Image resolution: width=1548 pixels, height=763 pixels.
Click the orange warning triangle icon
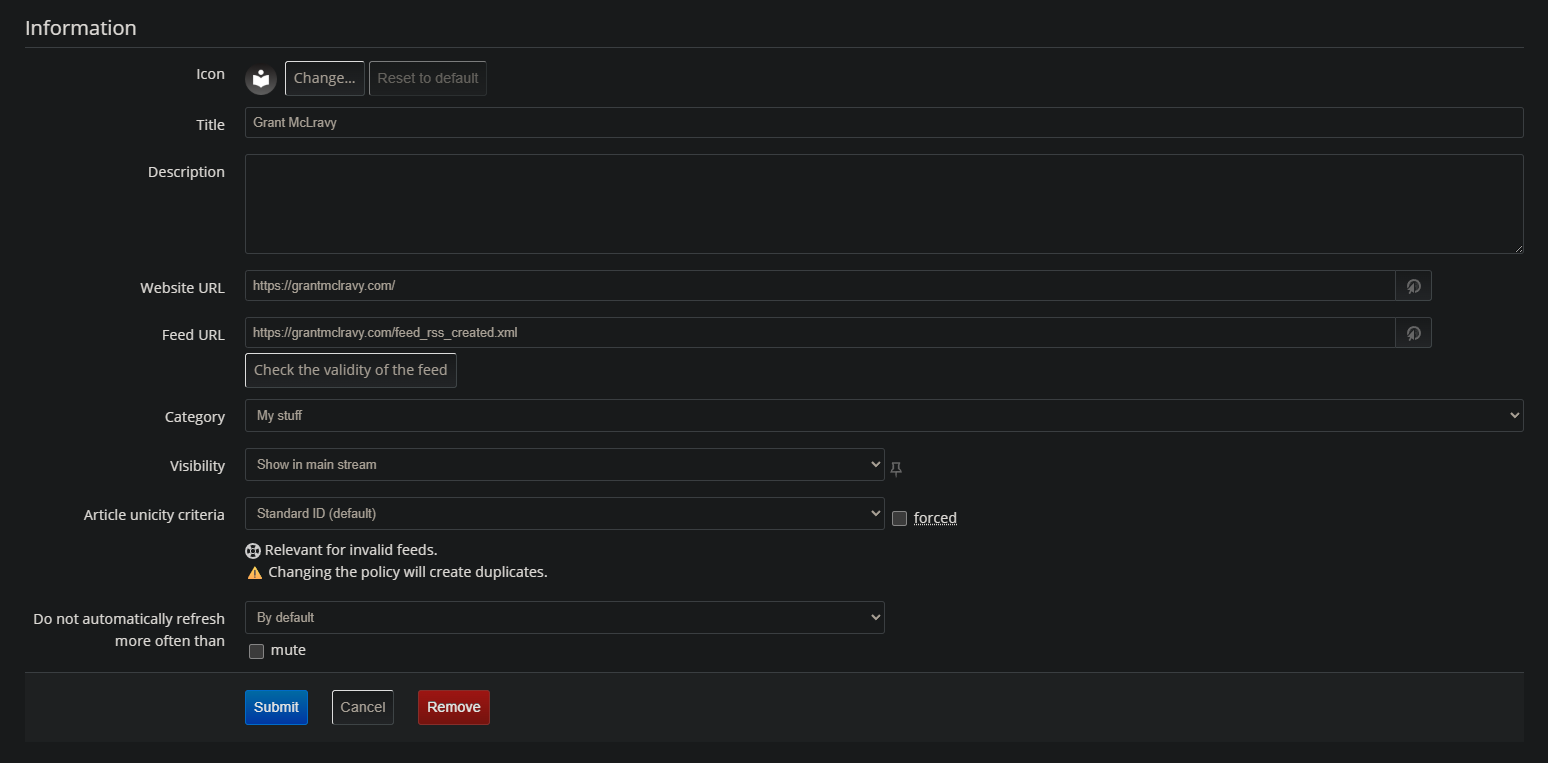tap(255, 573)
